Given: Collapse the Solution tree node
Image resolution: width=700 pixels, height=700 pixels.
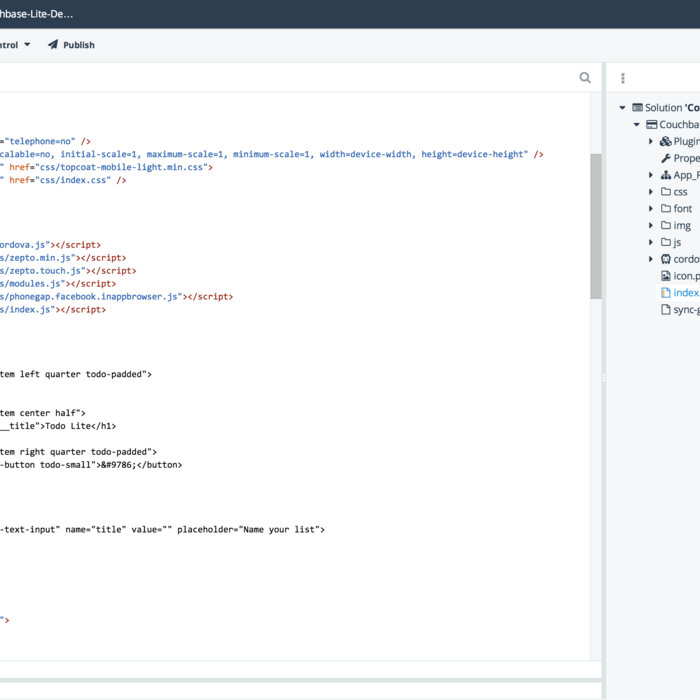Looking at the screenshot, I should pos(622,108).
